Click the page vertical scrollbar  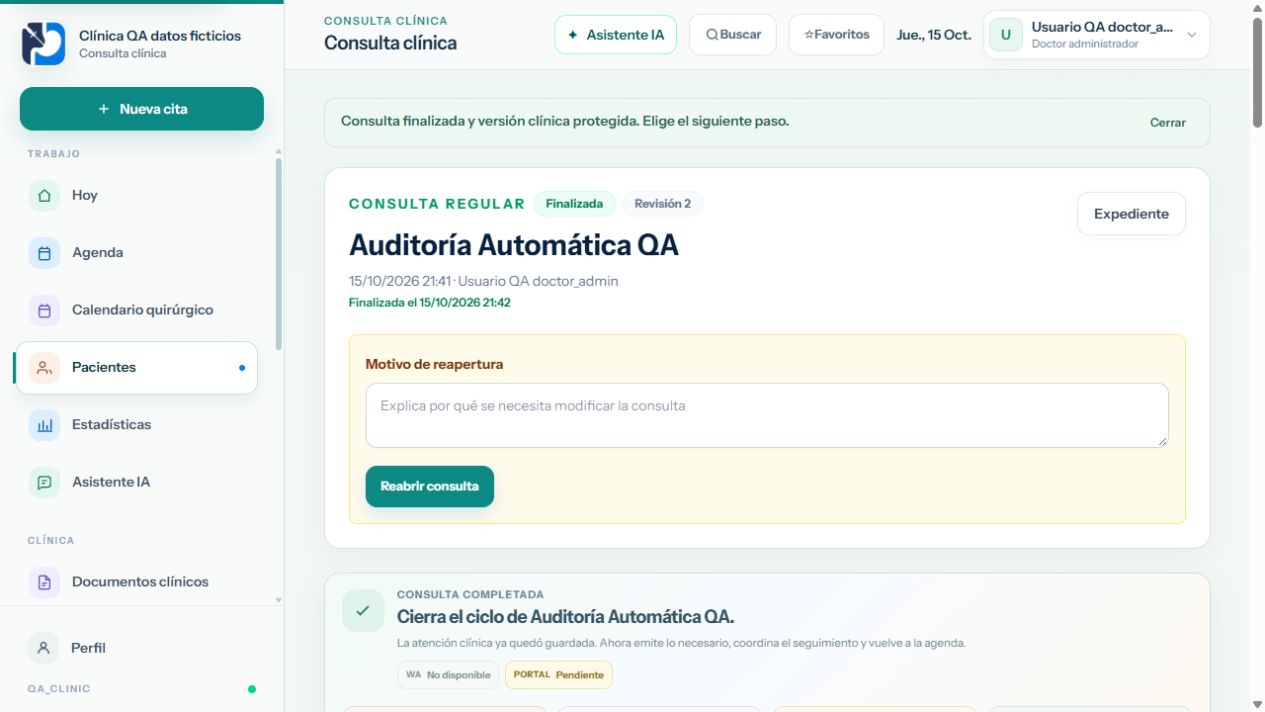pos(1257,72)
